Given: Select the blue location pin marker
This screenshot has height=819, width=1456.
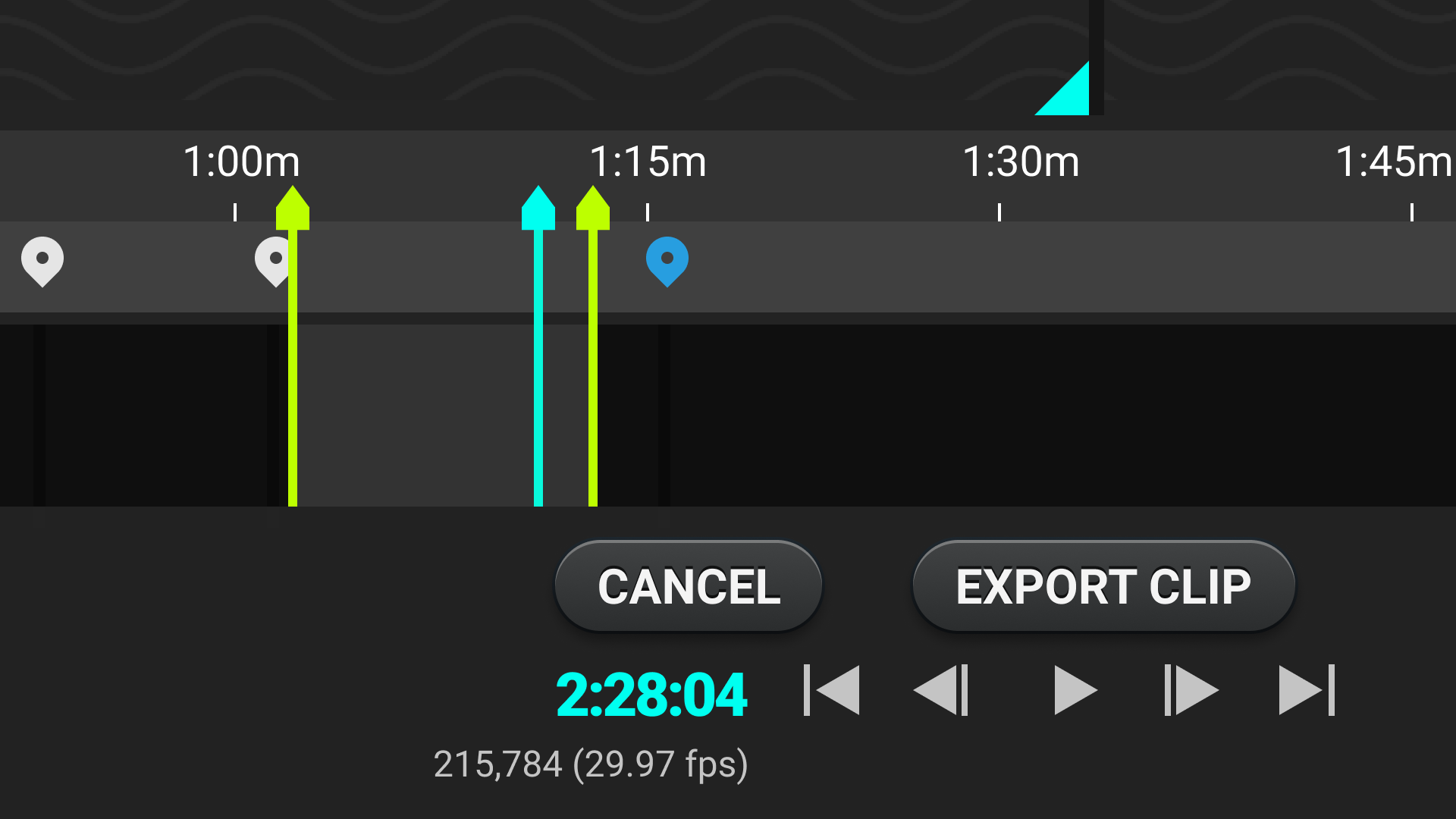Looking at the screenshot, I should [x=667, y=262].
